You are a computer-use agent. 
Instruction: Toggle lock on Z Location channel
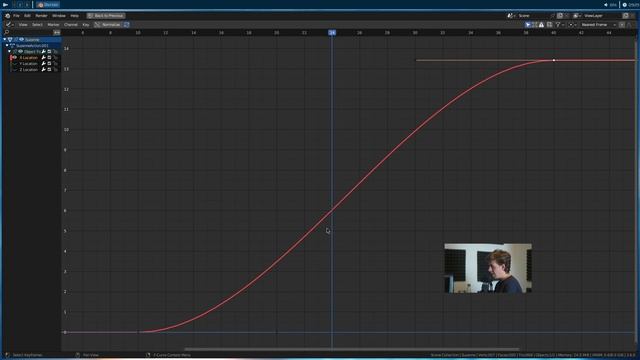[x=55, y=70]
